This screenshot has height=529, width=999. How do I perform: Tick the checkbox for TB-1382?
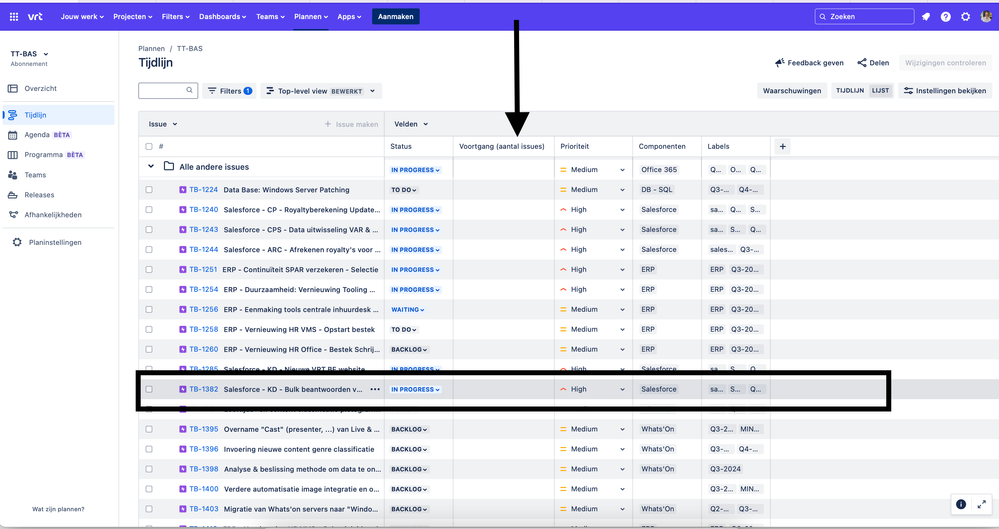pyautogui.click(x=149, y=389)
